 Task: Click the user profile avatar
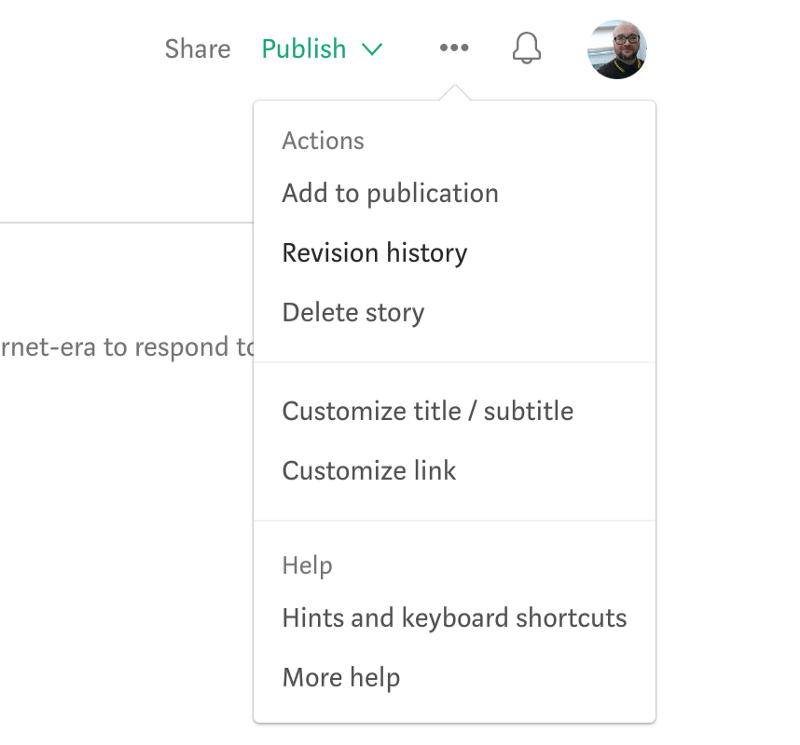[x=616, y=49]
